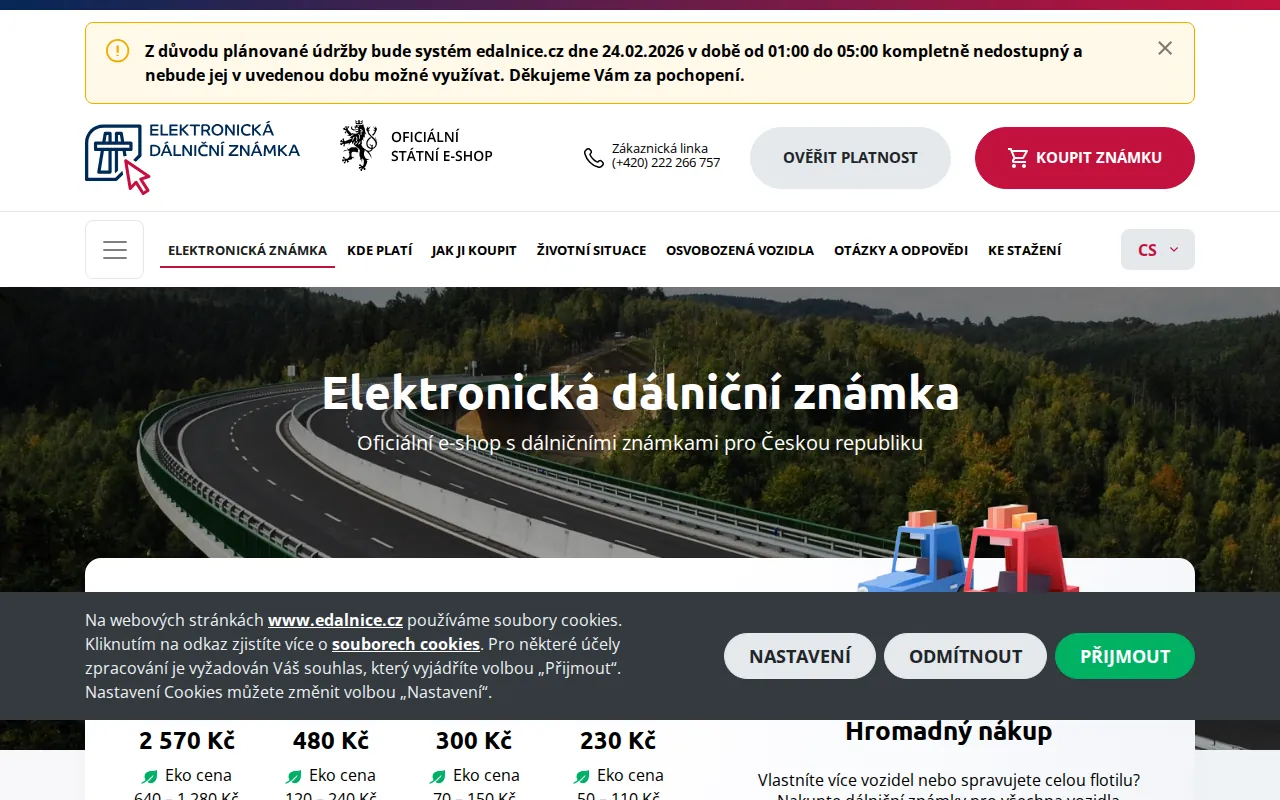1280x800 pixels.
Task: Click the Eko cena leaf under 230 Kč
Action: click(582, 776)
